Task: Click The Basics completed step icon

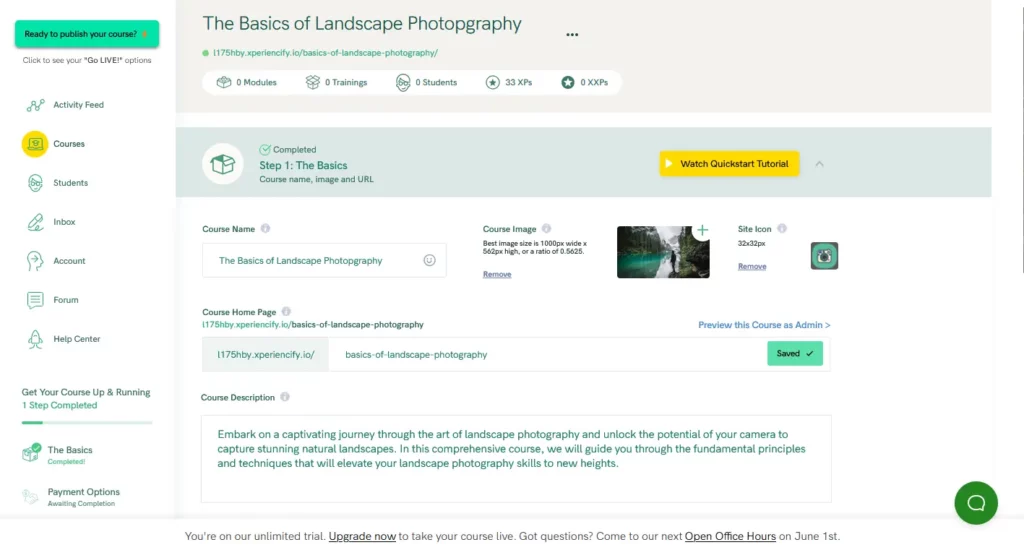Action: [31, 453]
